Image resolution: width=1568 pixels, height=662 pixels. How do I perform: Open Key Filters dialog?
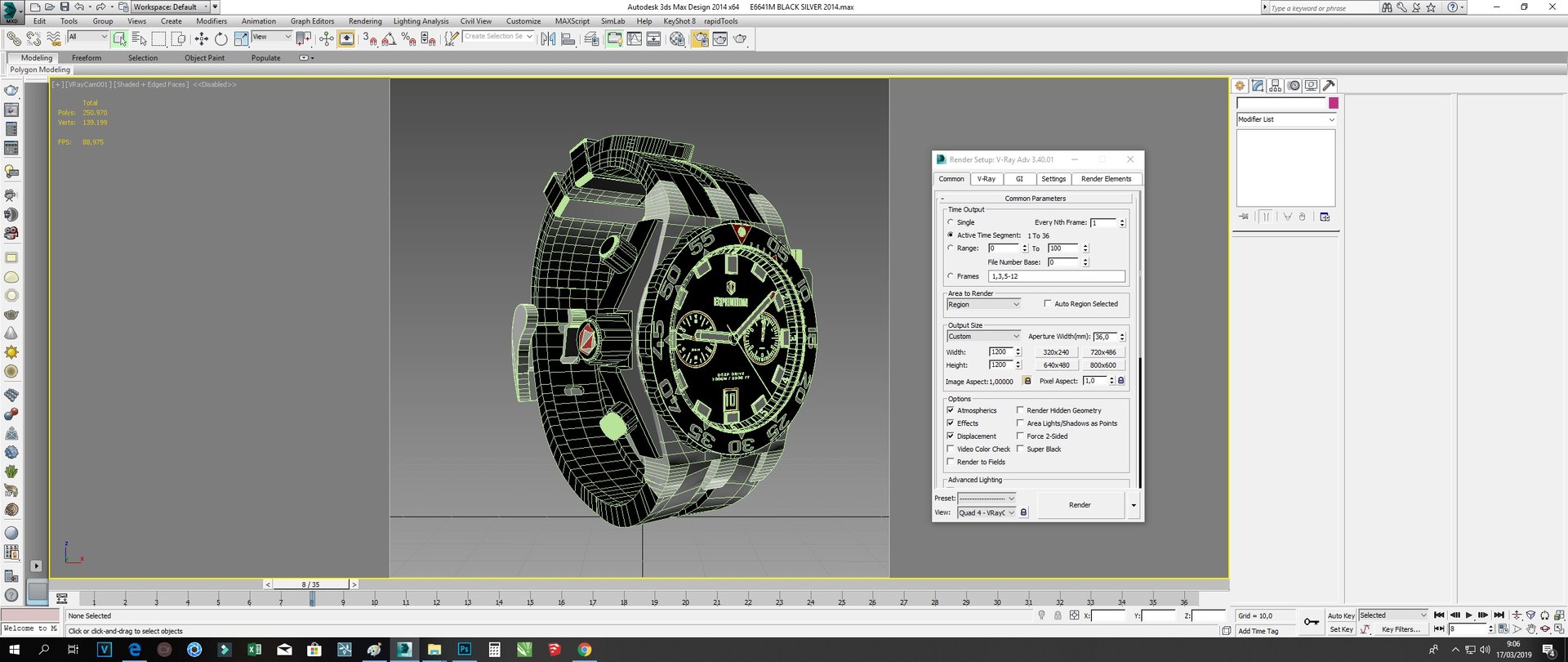[x=1401, y=629]
